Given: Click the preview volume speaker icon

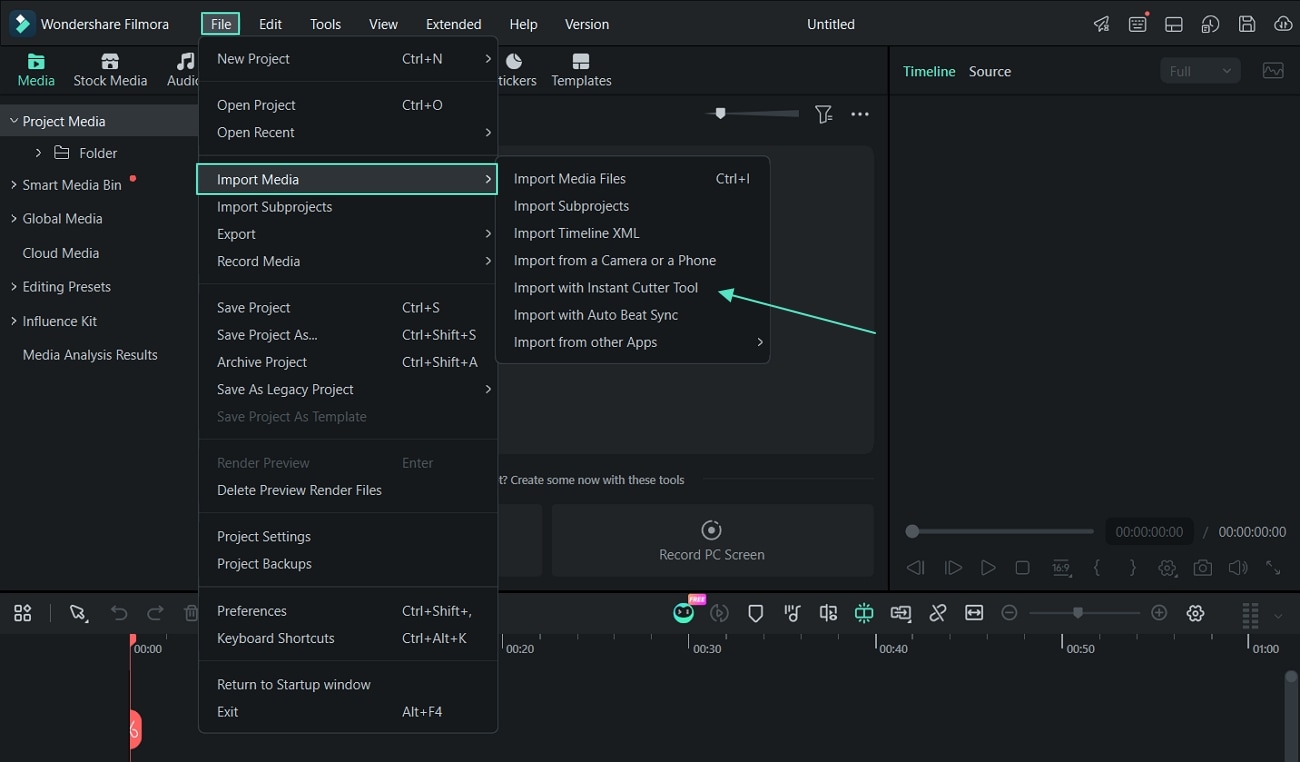Looking at the screenshot, I should point(1238,567).
